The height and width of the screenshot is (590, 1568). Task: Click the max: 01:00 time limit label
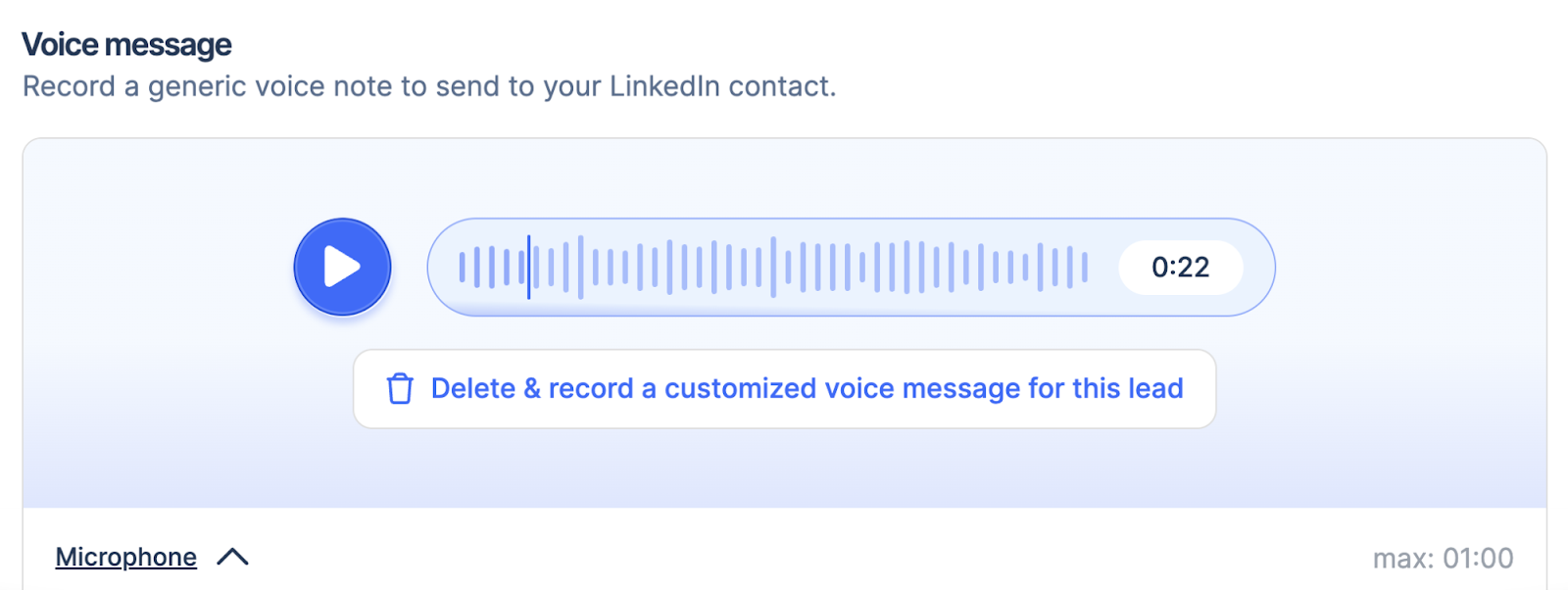(x=1442, y=559)
